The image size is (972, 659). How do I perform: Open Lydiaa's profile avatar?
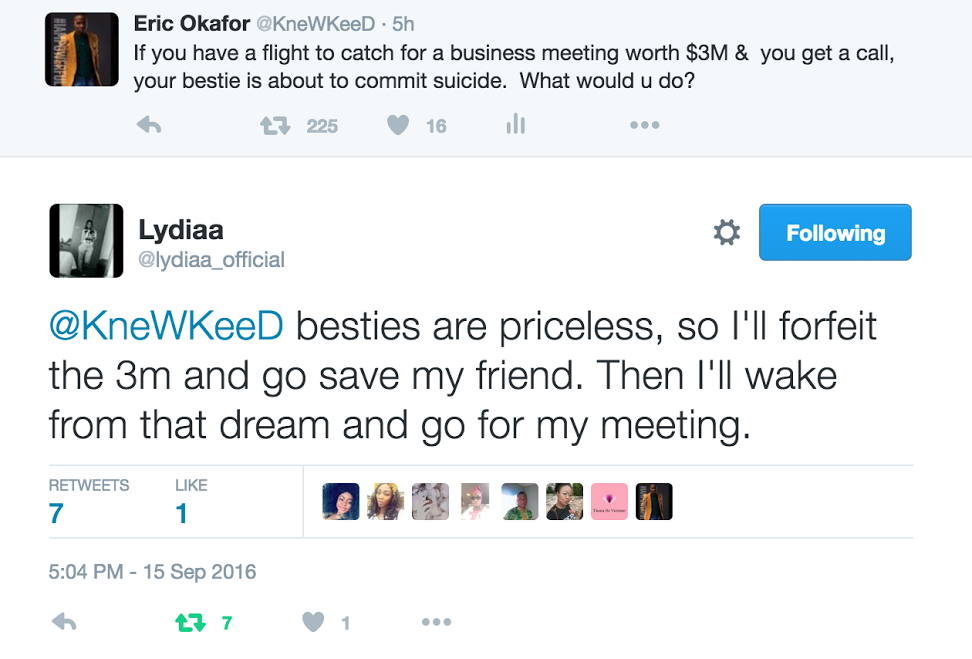(x=86, y=241)
